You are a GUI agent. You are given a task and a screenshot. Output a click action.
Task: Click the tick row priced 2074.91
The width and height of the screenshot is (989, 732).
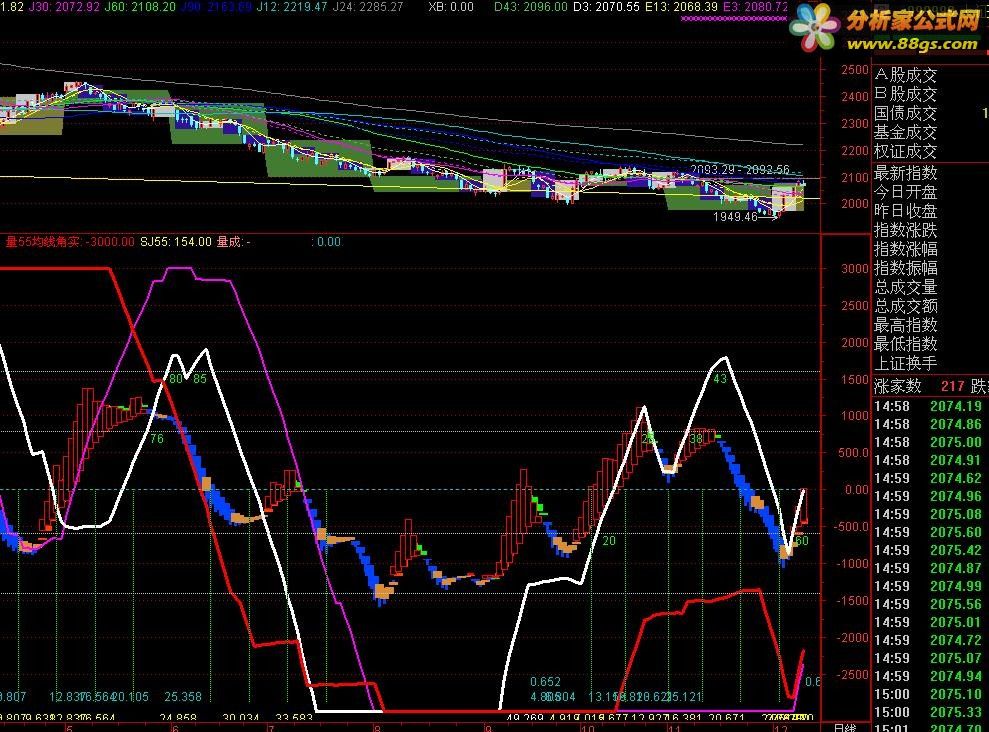(x=928, y=460)
